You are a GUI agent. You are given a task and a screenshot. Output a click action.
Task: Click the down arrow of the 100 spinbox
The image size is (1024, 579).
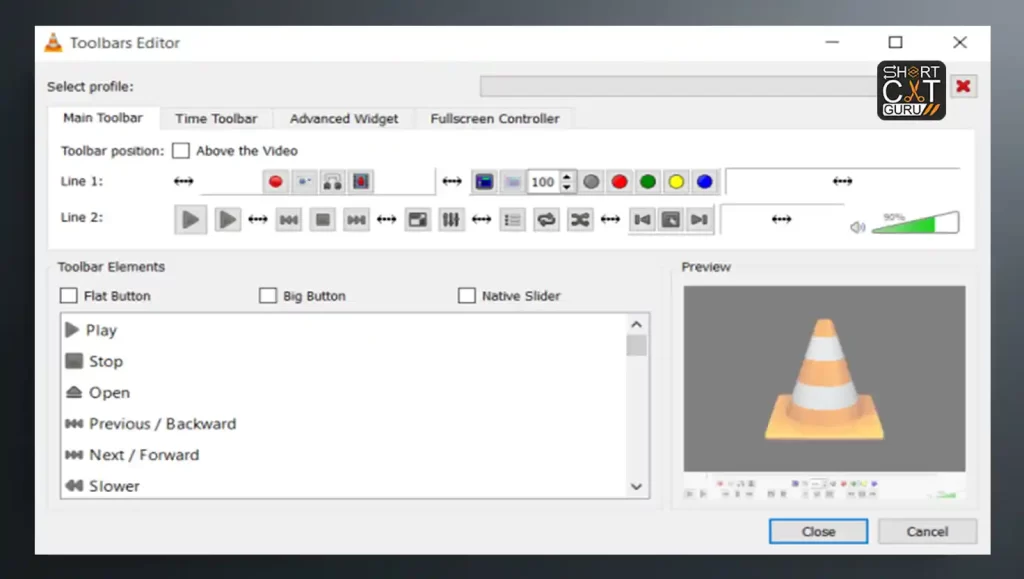(x=567, y=187)
